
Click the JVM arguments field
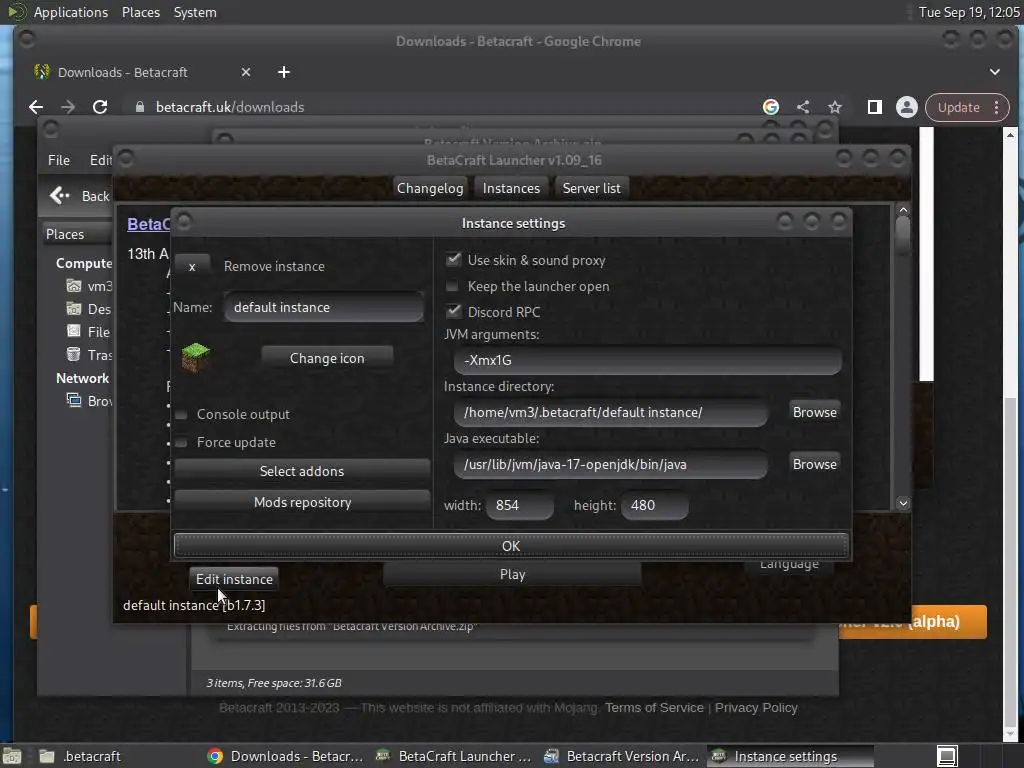(648, 360)
